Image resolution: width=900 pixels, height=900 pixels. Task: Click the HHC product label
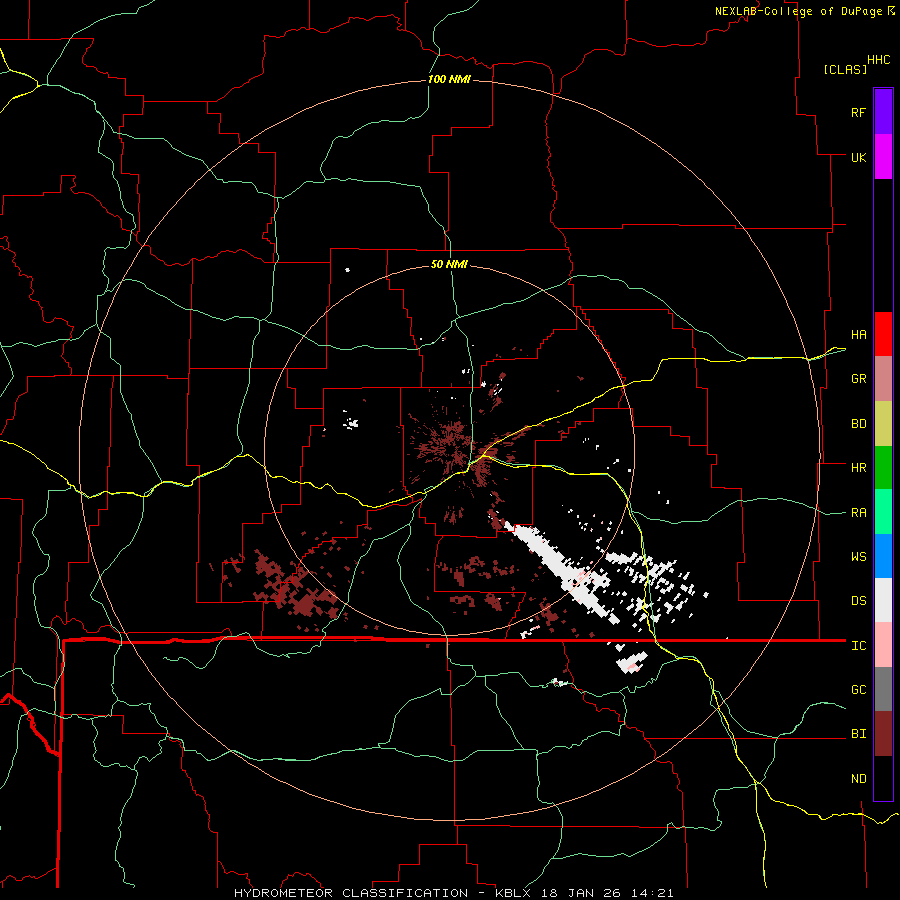pyautogui.click(x=879, y=60)
